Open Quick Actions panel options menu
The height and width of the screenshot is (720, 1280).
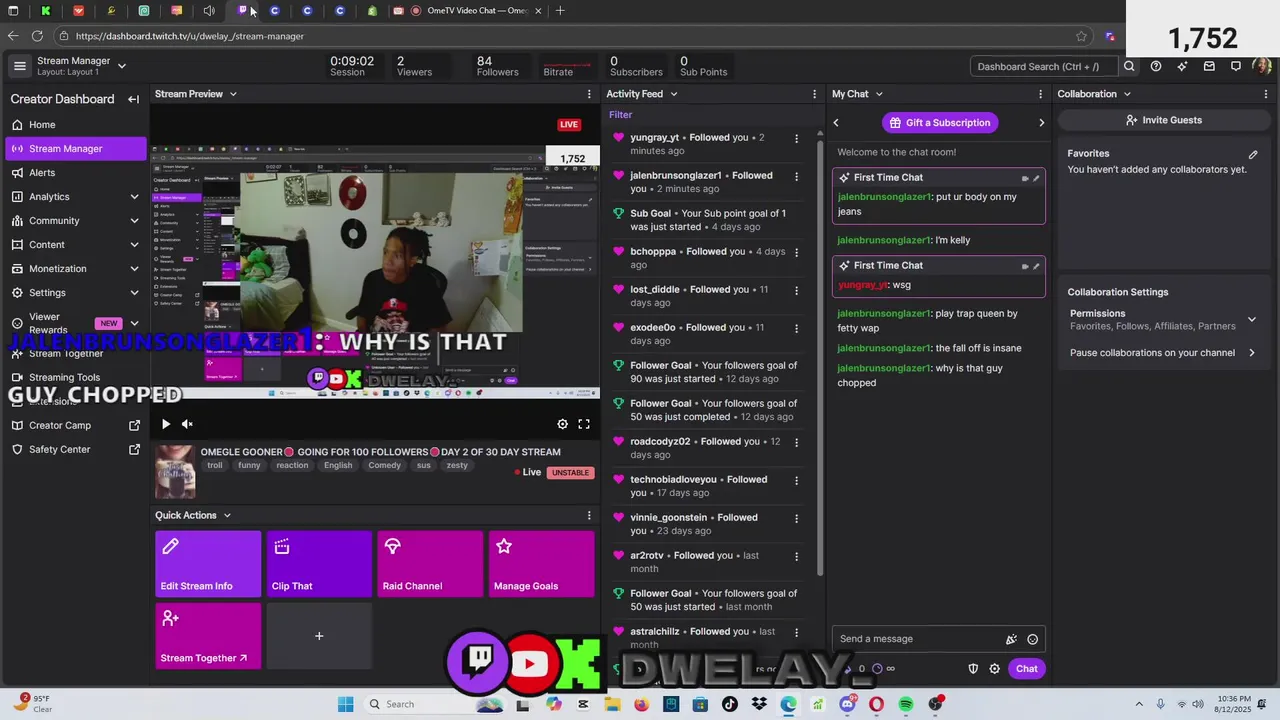[x=589, y=515]
